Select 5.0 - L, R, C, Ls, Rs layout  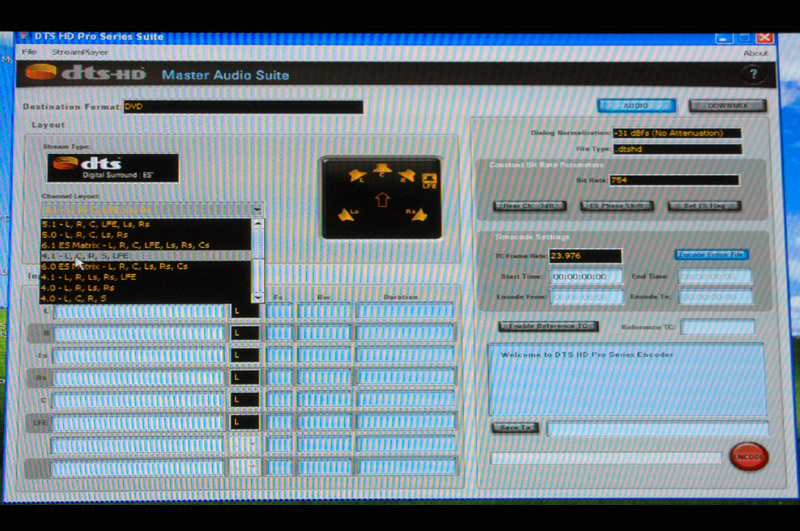pos(146,235)
